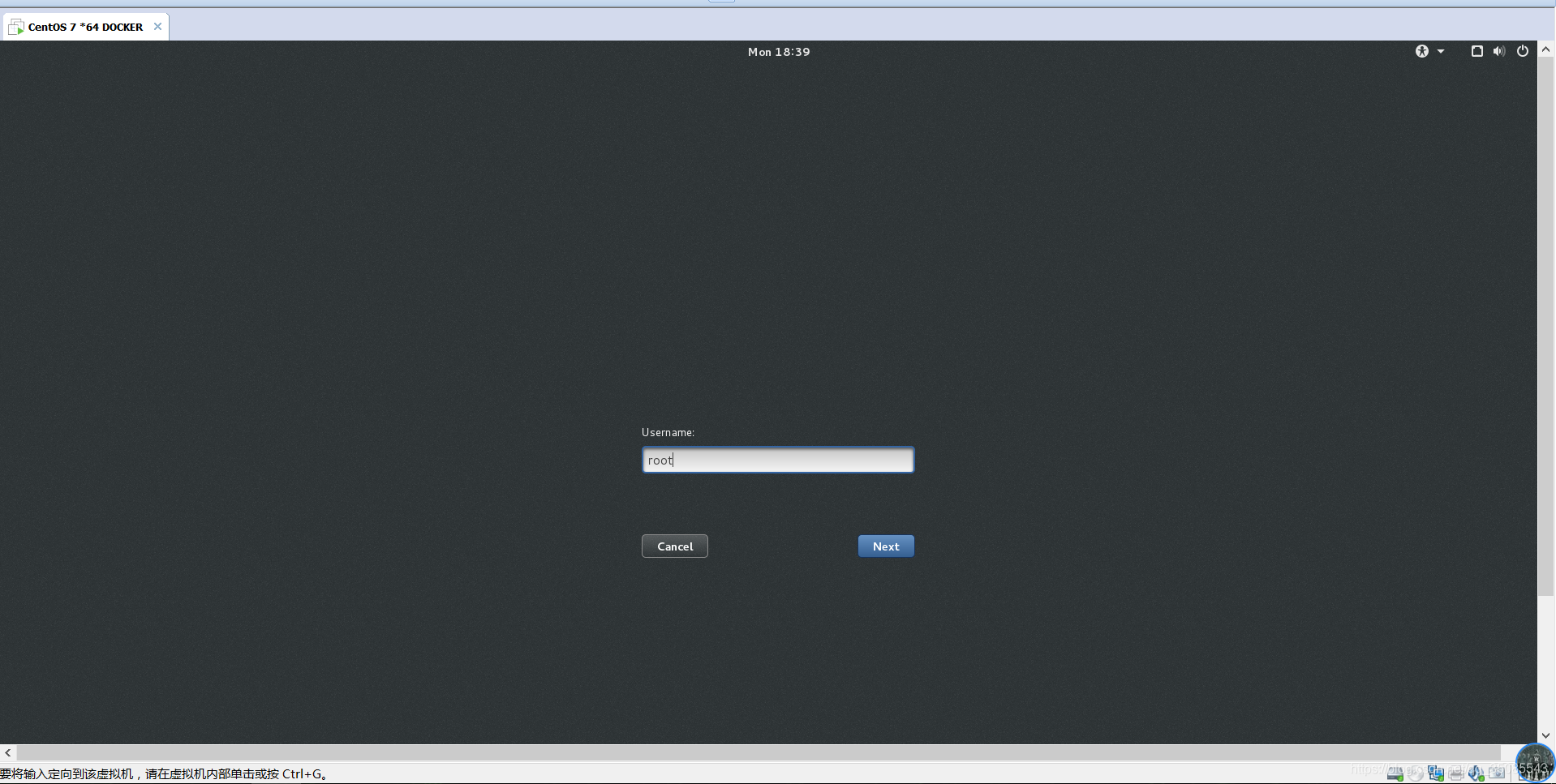Click the sound card status icon
The height and width of the screenshot is (784, 1556).
tap(1476, 773)
